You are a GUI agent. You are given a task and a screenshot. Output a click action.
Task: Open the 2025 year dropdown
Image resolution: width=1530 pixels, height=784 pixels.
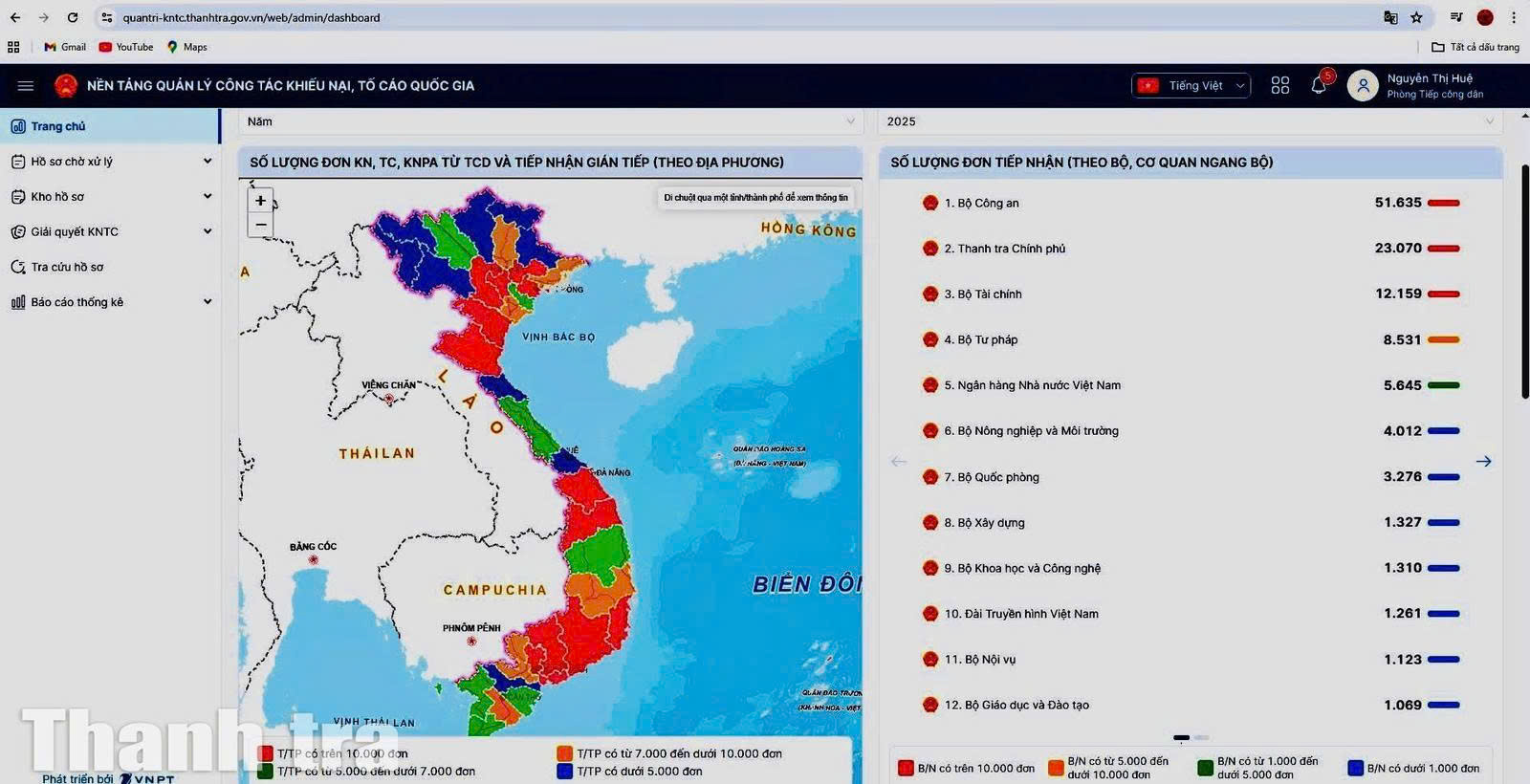tap(1189, 121)
